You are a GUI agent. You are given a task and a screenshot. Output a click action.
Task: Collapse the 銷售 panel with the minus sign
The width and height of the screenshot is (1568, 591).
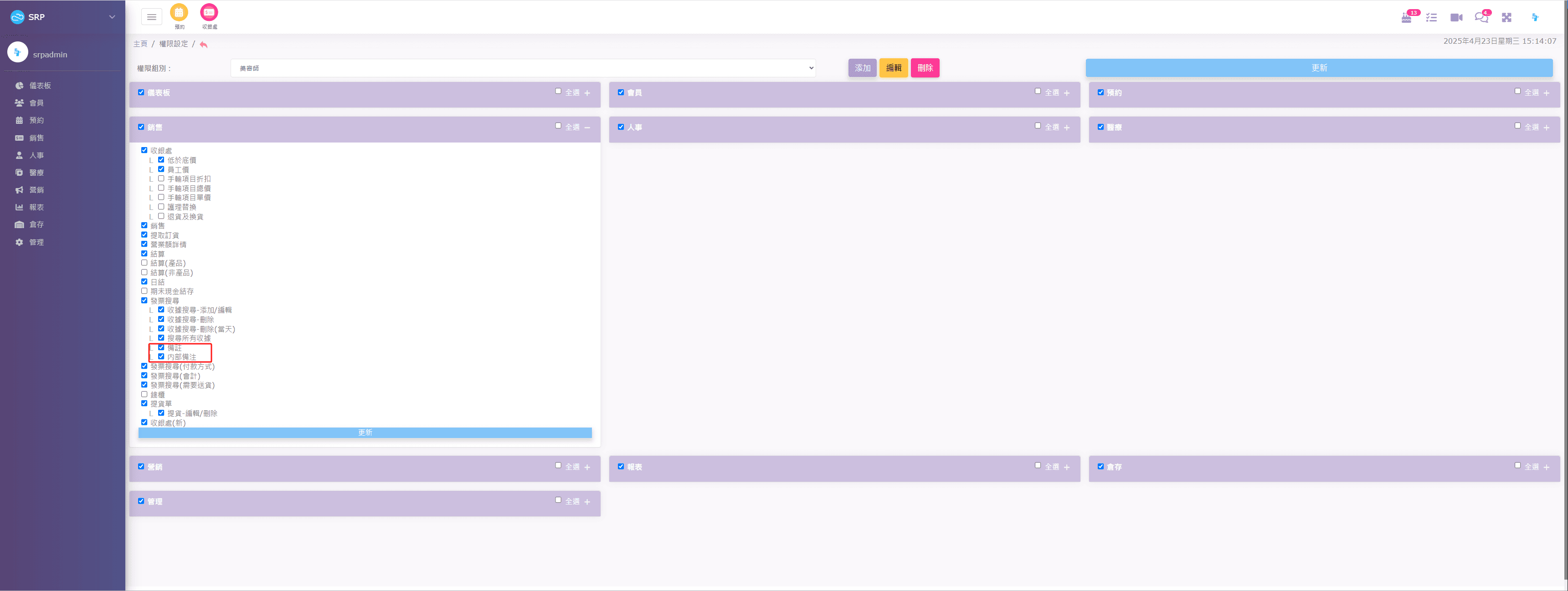(x=587, y=127)
